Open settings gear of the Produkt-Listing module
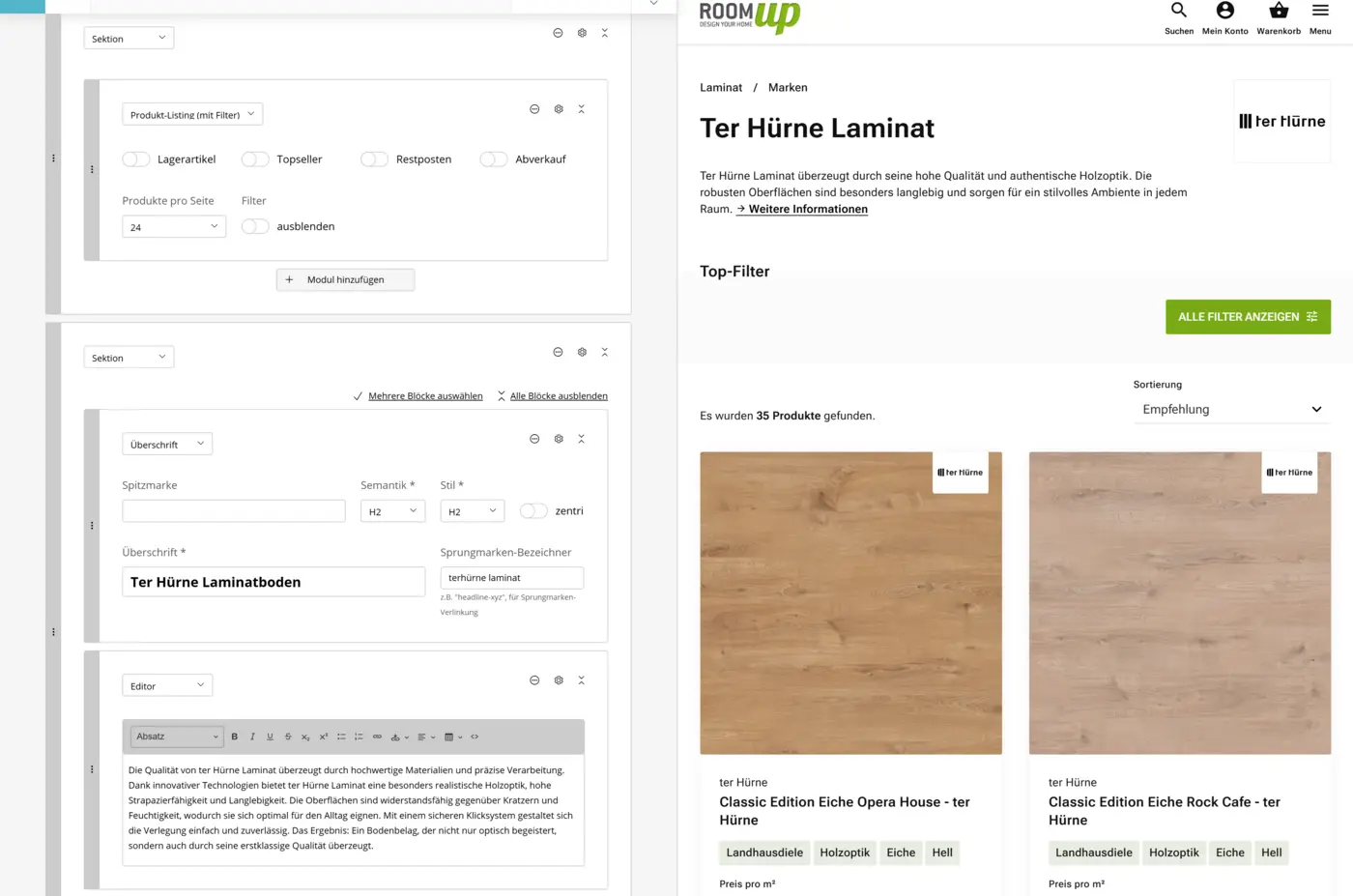Screen dimensions: 1353x896 pos(559,109)
